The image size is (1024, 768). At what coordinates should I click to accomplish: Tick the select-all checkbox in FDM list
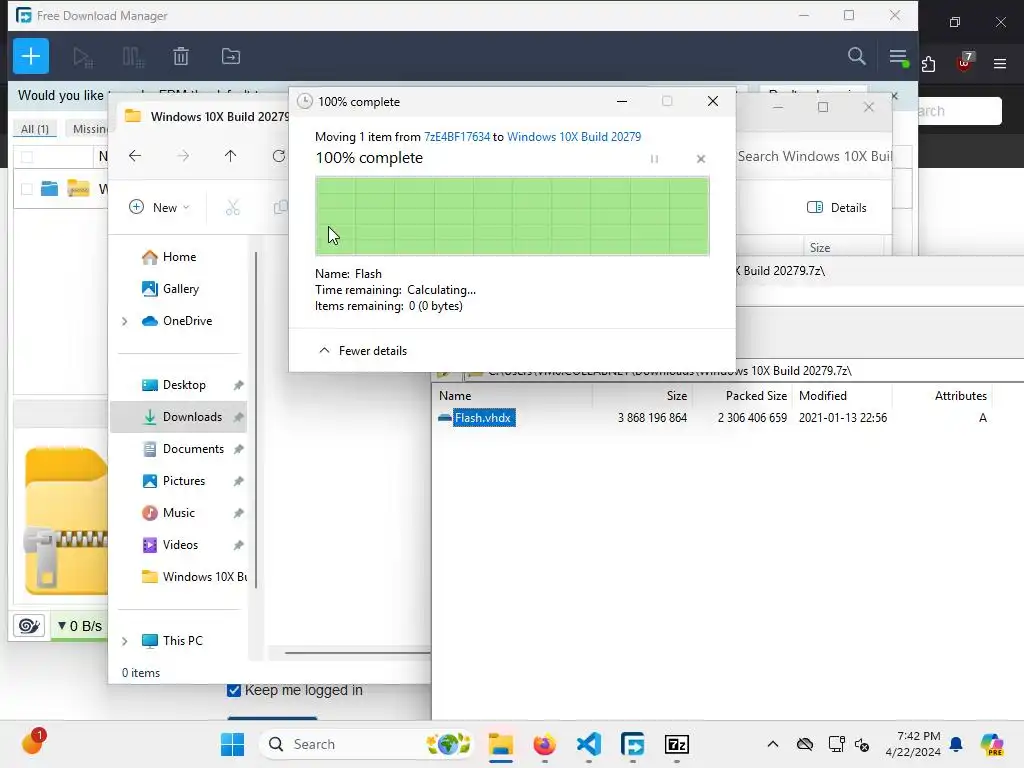point(27,157)
